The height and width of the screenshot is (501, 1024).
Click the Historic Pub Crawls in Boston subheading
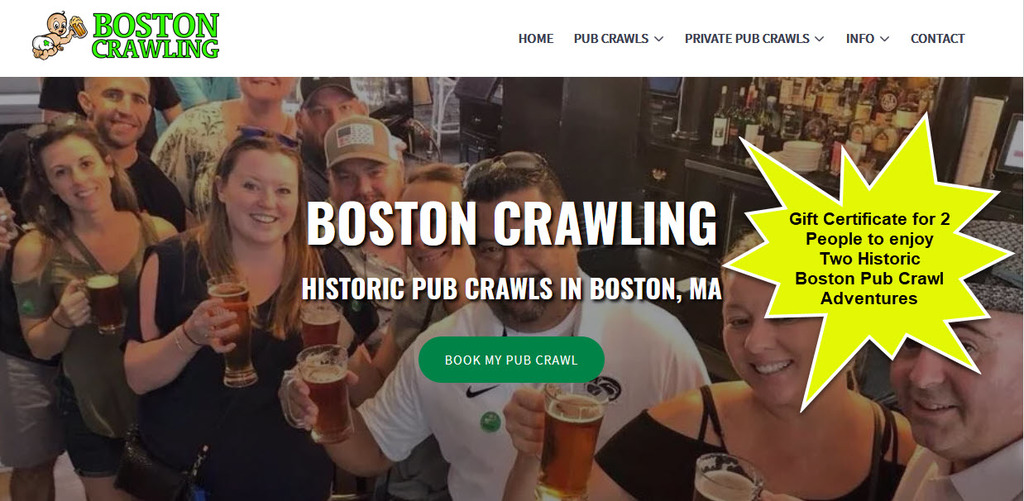pos(511,288)
